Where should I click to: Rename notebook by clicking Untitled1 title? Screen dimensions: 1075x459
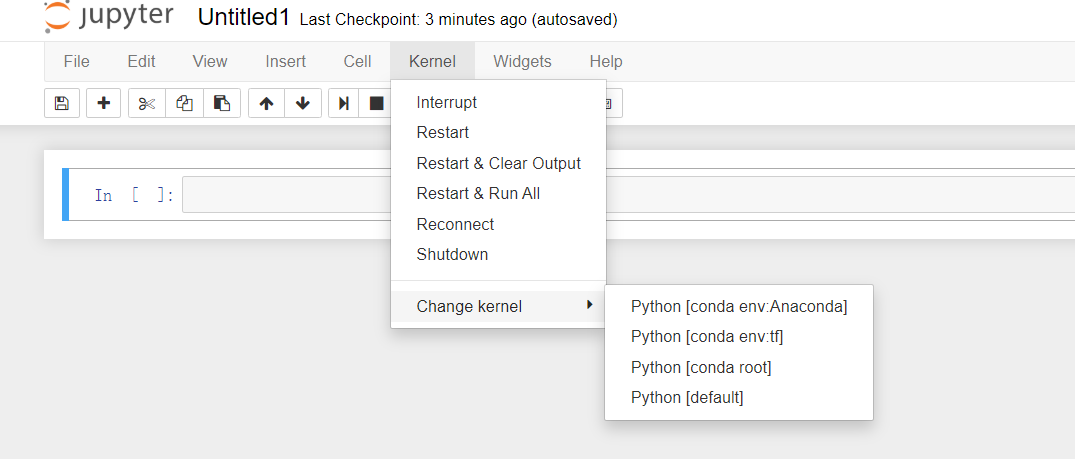click(x=244, y=18)
